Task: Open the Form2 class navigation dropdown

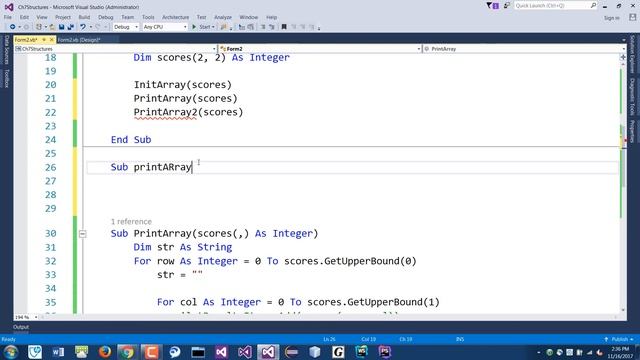Action: pos(320,49)
